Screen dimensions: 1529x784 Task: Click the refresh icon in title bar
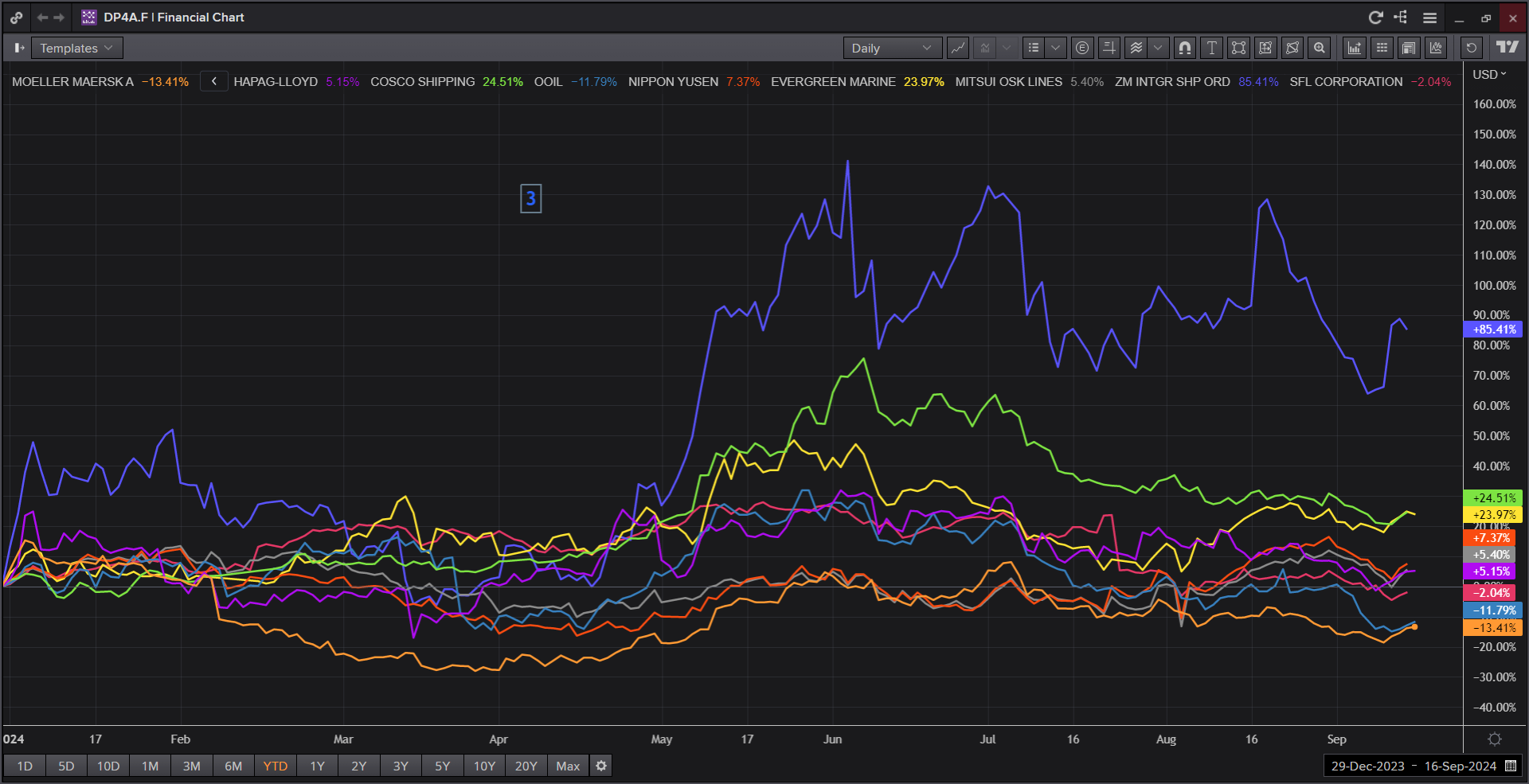click(x=1375, y=18)
